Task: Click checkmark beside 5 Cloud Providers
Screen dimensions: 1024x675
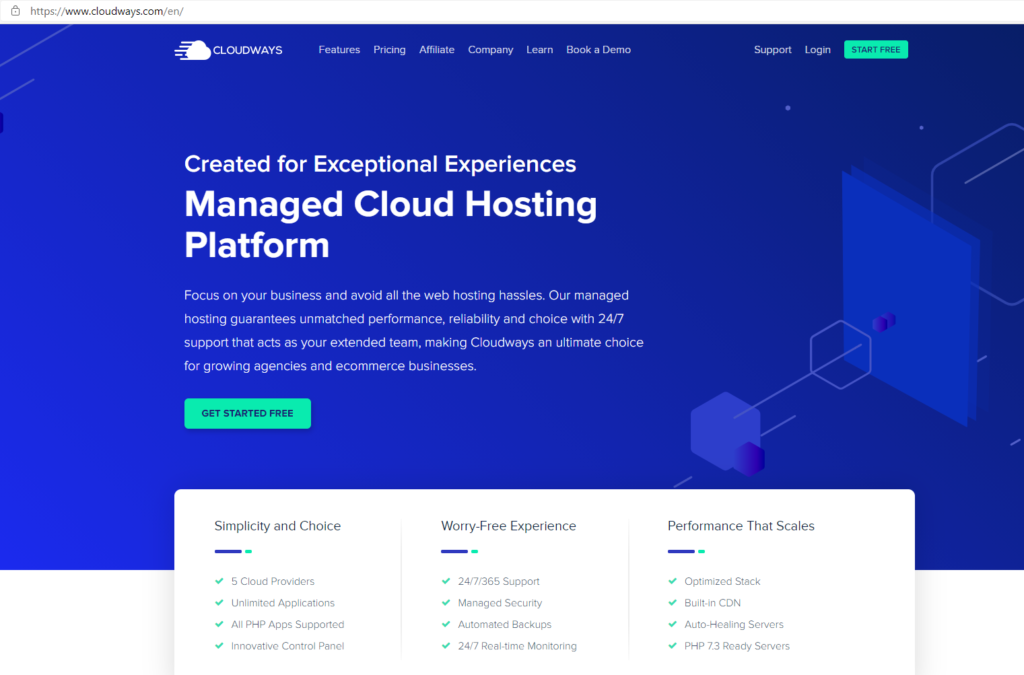Action: (219, 581)
